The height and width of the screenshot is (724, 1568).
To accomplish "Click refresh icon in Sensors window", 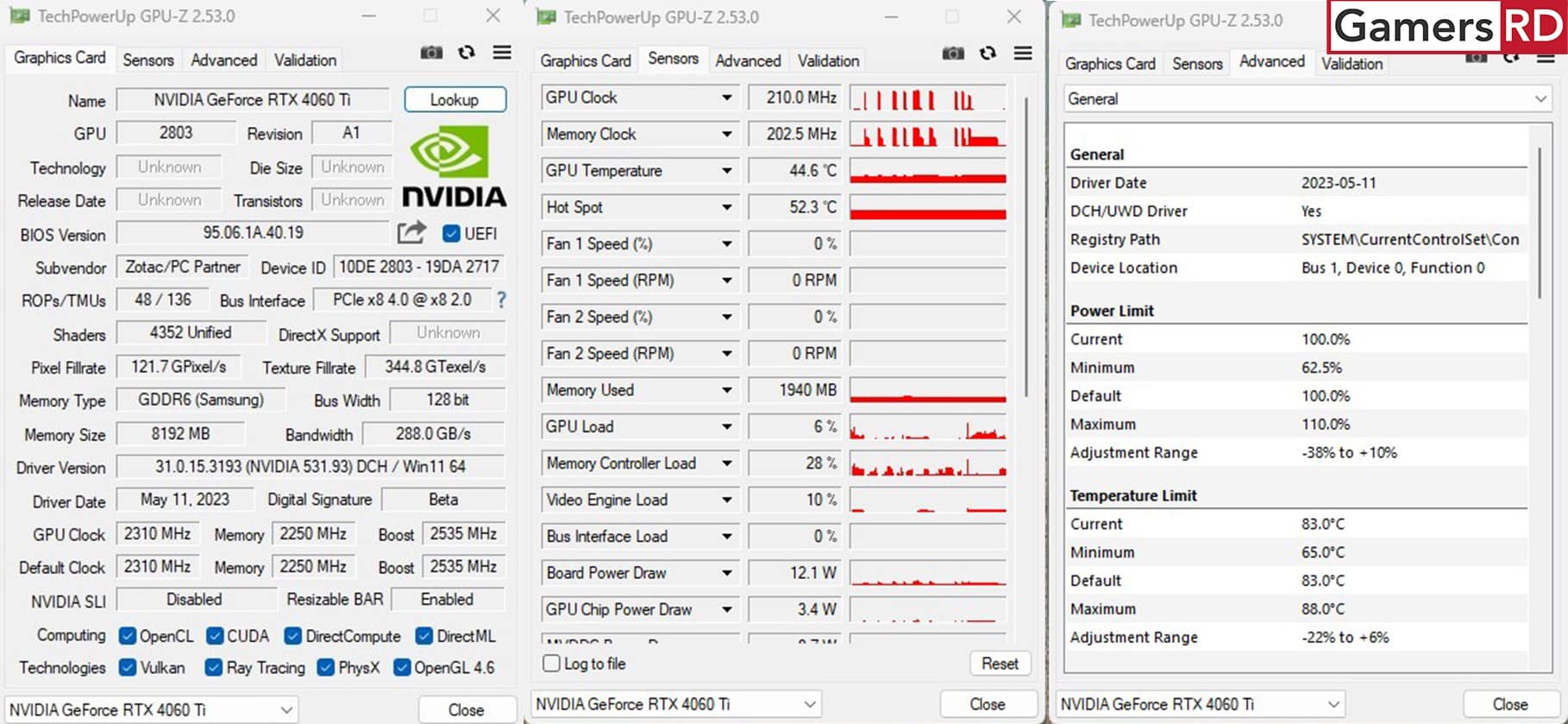I will click(988, 54).
